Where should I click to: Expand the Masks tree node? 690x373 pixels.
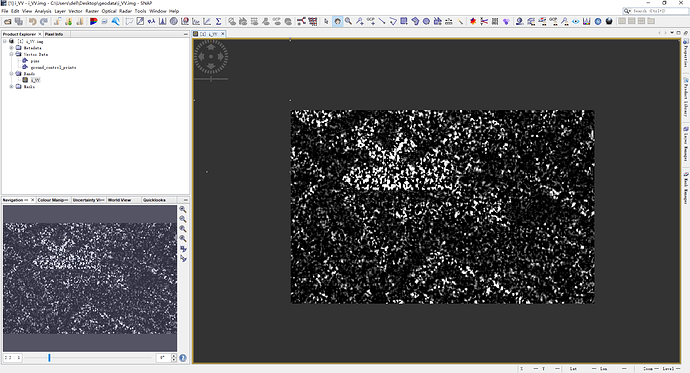click(x=11, y=87)
